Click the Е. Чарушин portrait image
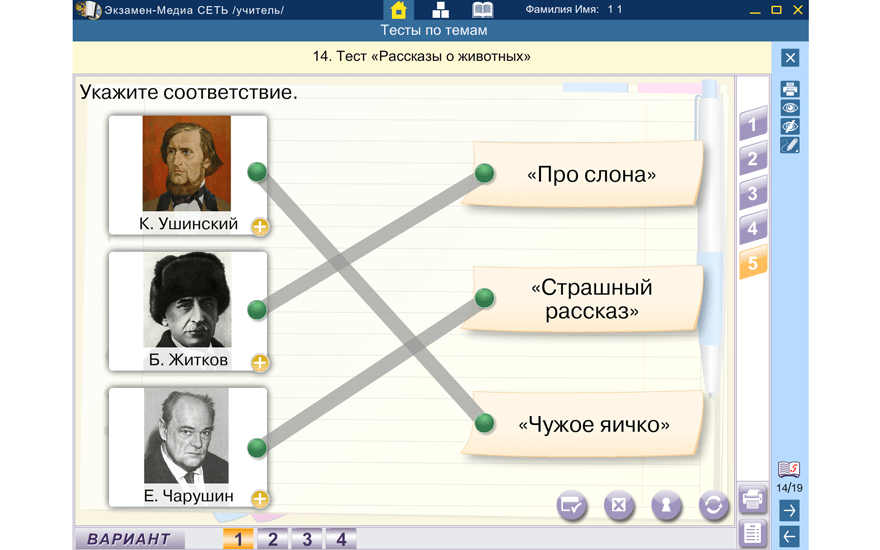The height and width of the screenshot is (550, 880). [186, 436]
